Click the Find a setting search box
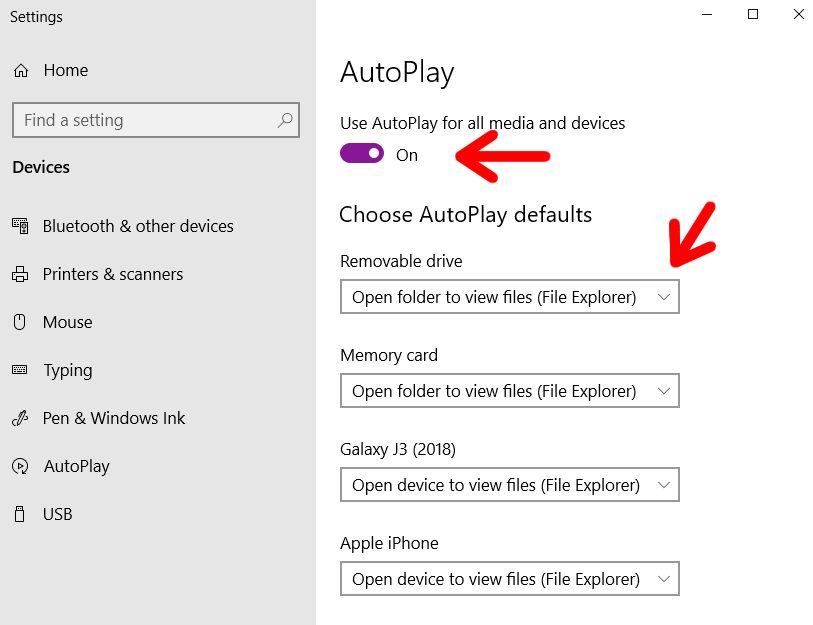This screenshot has width=813, height=625. 156,120
